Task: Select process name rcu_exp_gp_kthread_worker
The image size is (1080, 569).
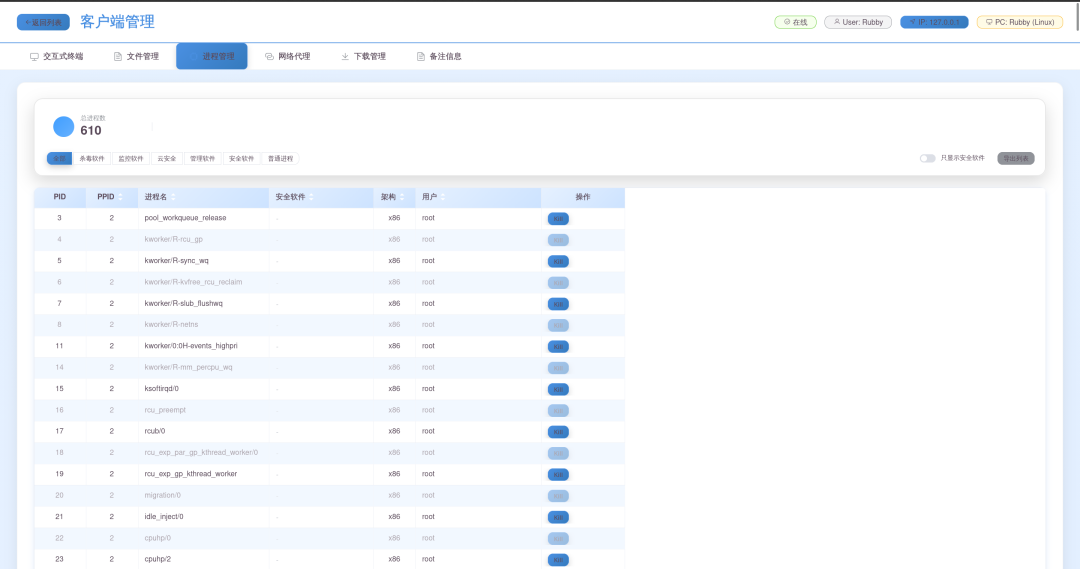Action: coord(191,474)
